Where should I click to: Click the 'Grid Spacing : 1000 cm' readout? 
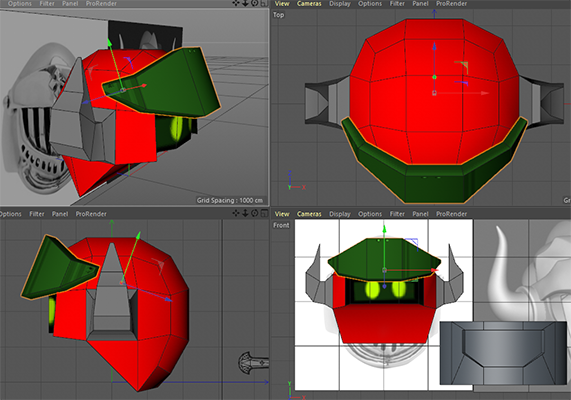coord(230,200)
